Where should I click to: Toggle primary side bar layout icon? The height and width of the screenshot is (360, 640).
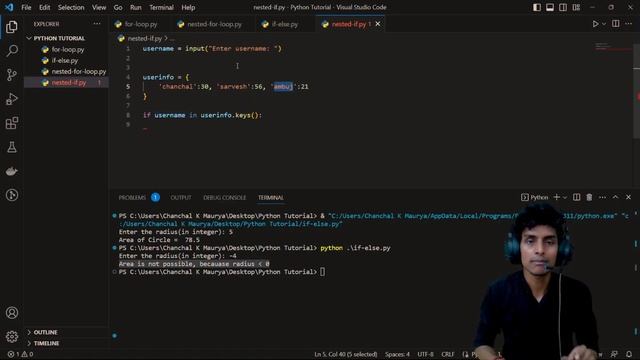pyautogui.click(x=537, y=7)
